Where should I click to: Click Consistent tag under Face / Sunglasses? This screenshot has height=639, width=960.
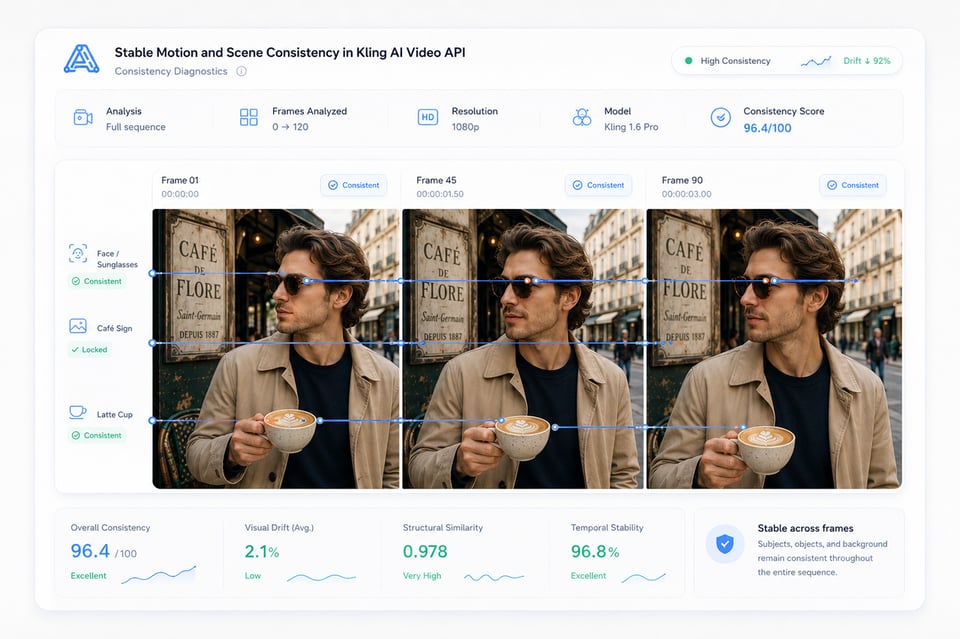[97, 282]
